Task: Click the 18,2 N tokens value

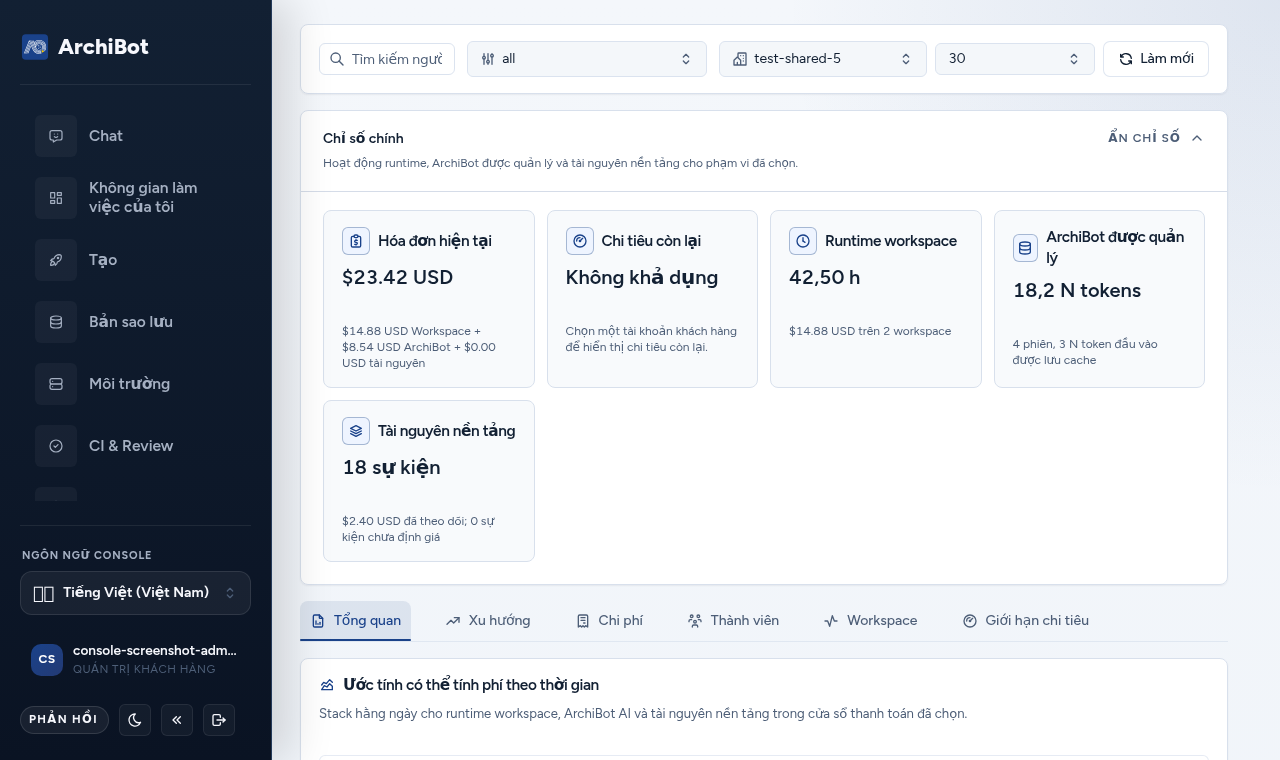Action: 1077,291
